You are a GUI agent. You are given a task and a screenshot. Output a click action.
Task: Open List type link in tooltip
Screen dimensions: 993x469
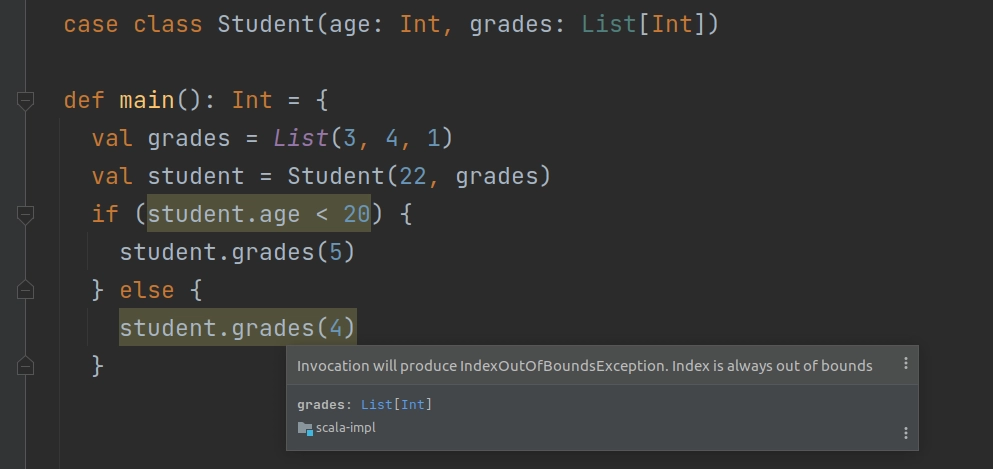tap(377, 404)
